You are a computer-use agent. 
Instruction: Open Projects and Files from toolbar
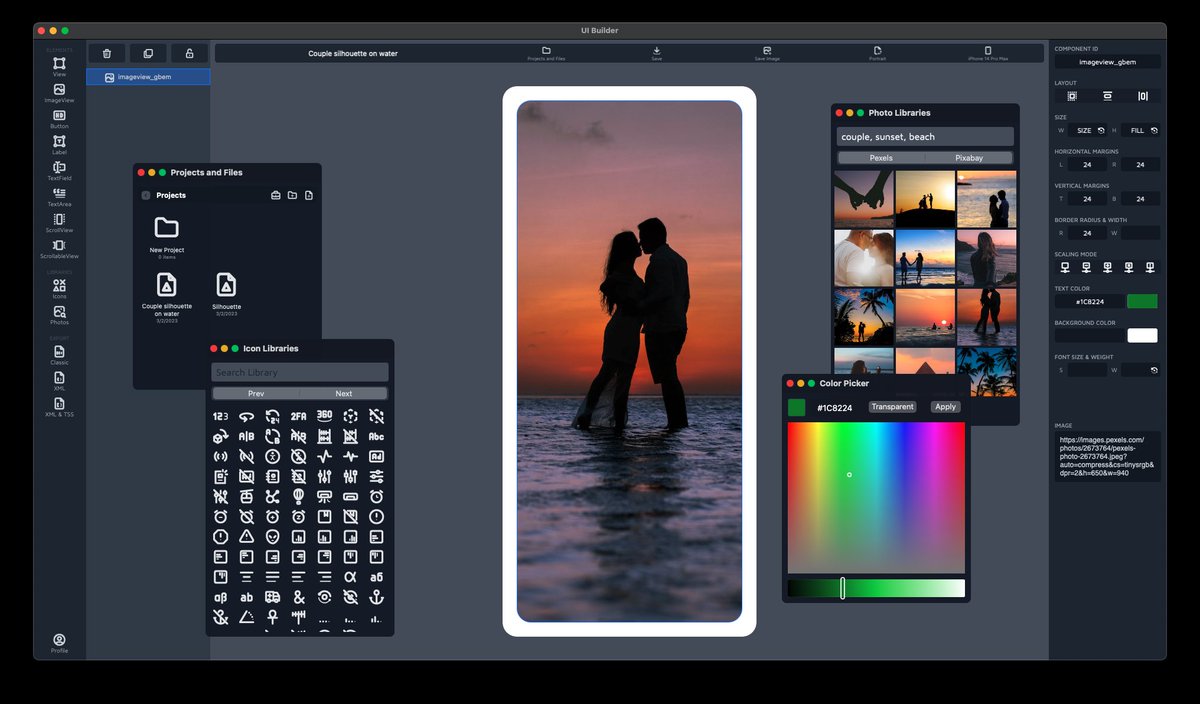point(546,53)
